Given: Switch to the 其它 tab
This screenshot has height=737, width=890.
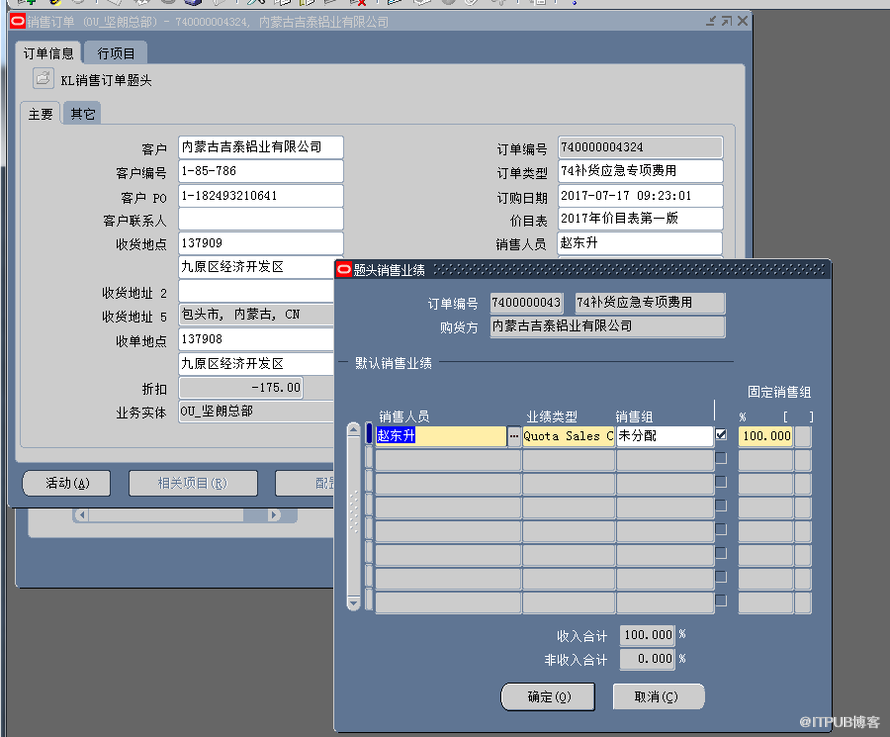Looking at the screenshot, I should click(83, 114).
